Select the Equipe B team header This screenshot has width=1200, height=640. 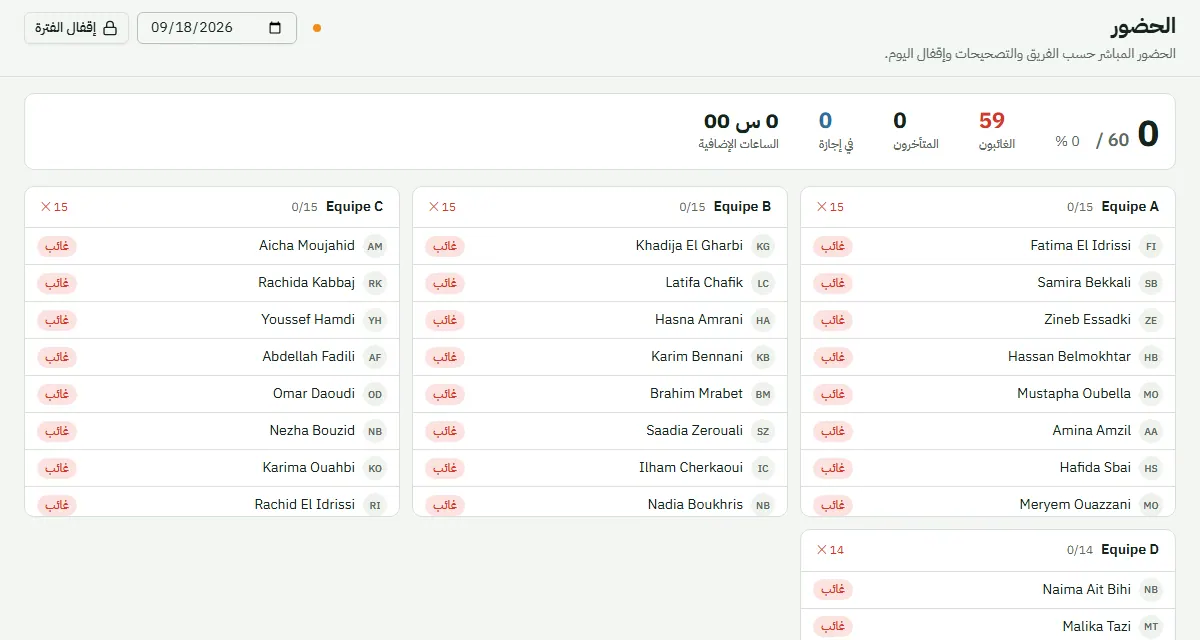pyautogui.click(x=600, y=207)
